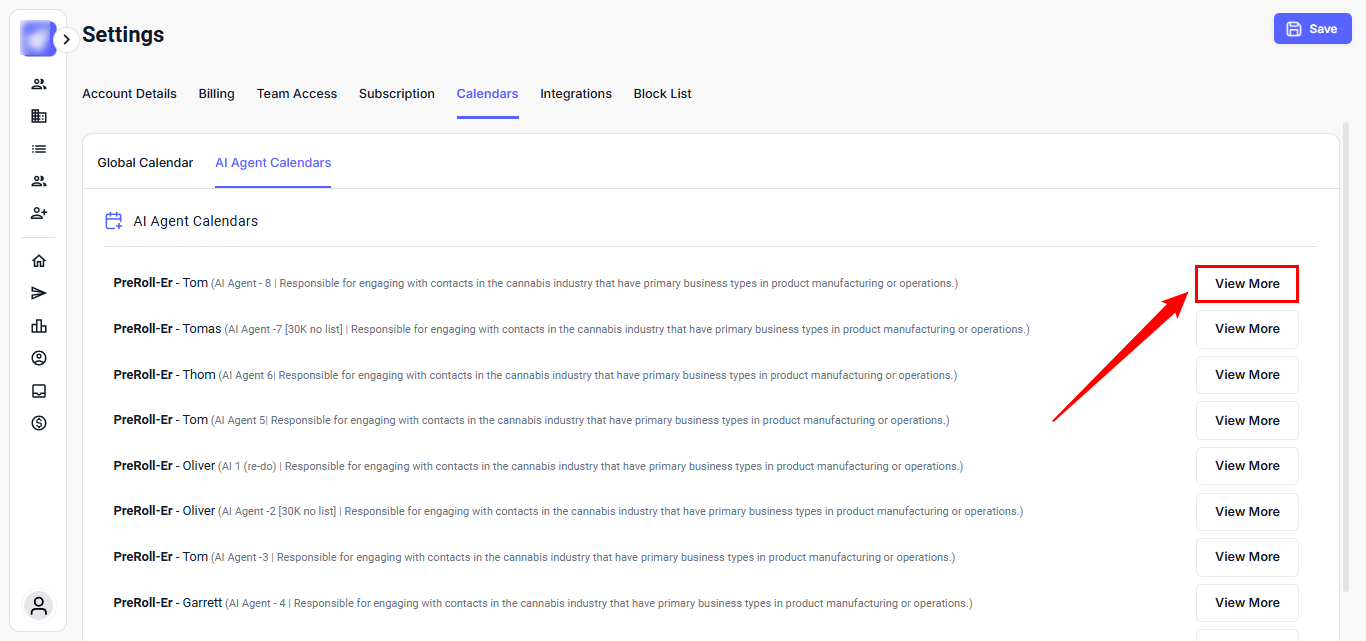Click View More for PreRoll-Er Thom

pos(1247,375)
